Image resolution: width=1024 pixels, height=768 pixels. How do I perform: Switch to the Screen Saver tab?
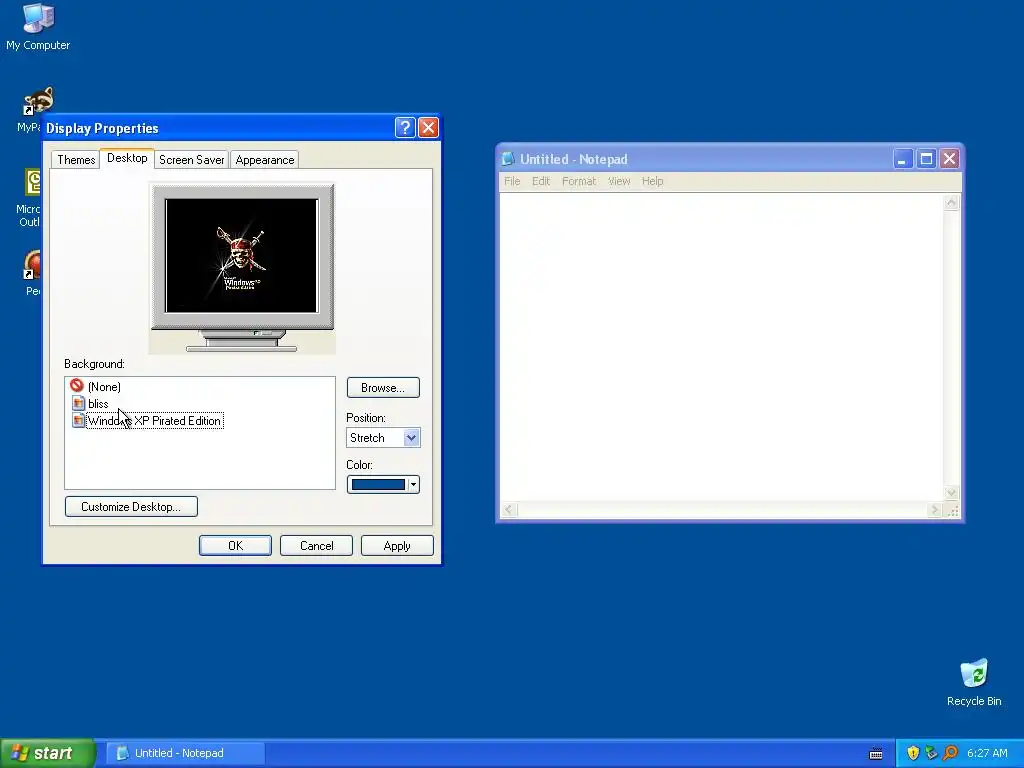191,160
